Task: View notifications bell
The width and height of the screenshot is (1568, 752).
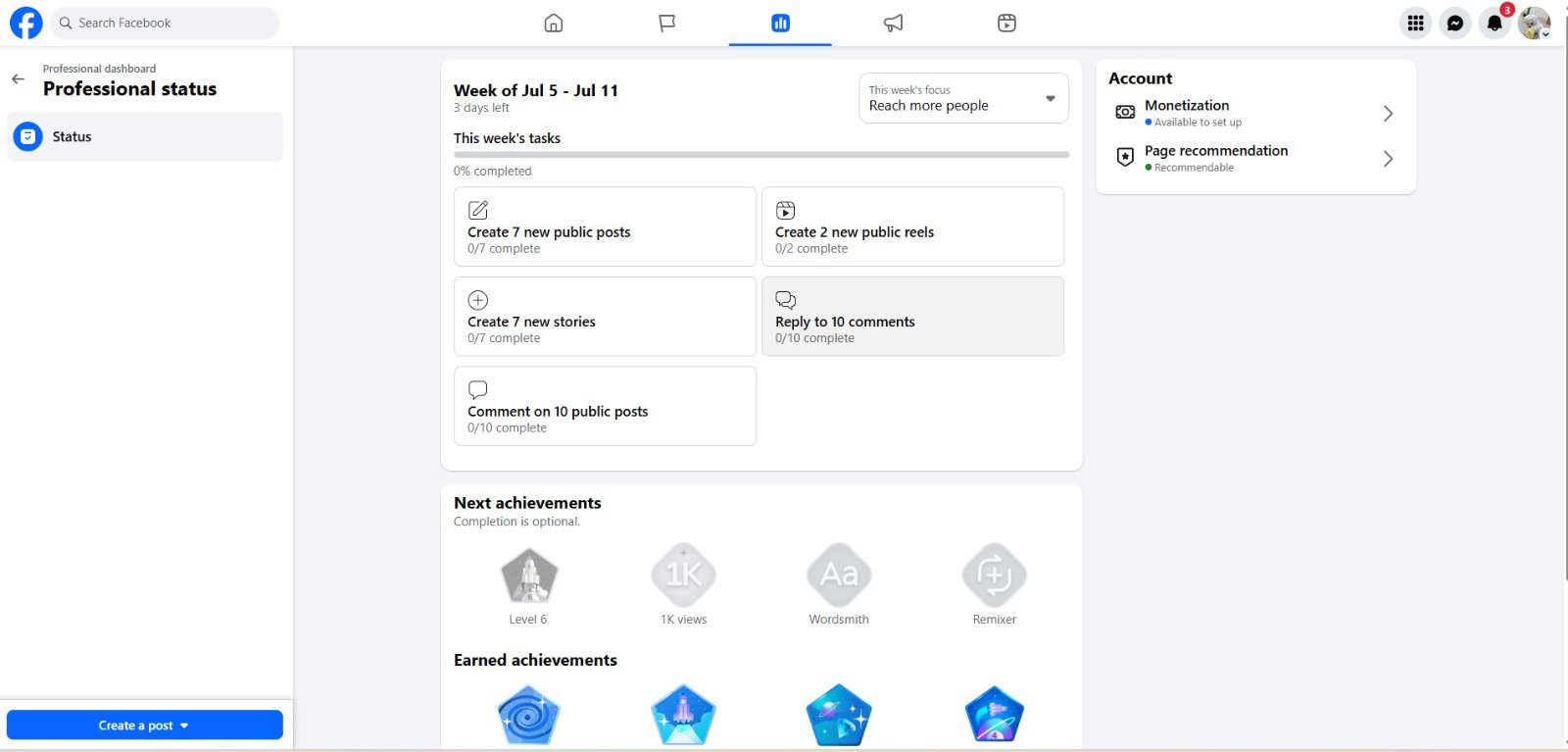Action: click(1494, 23)
